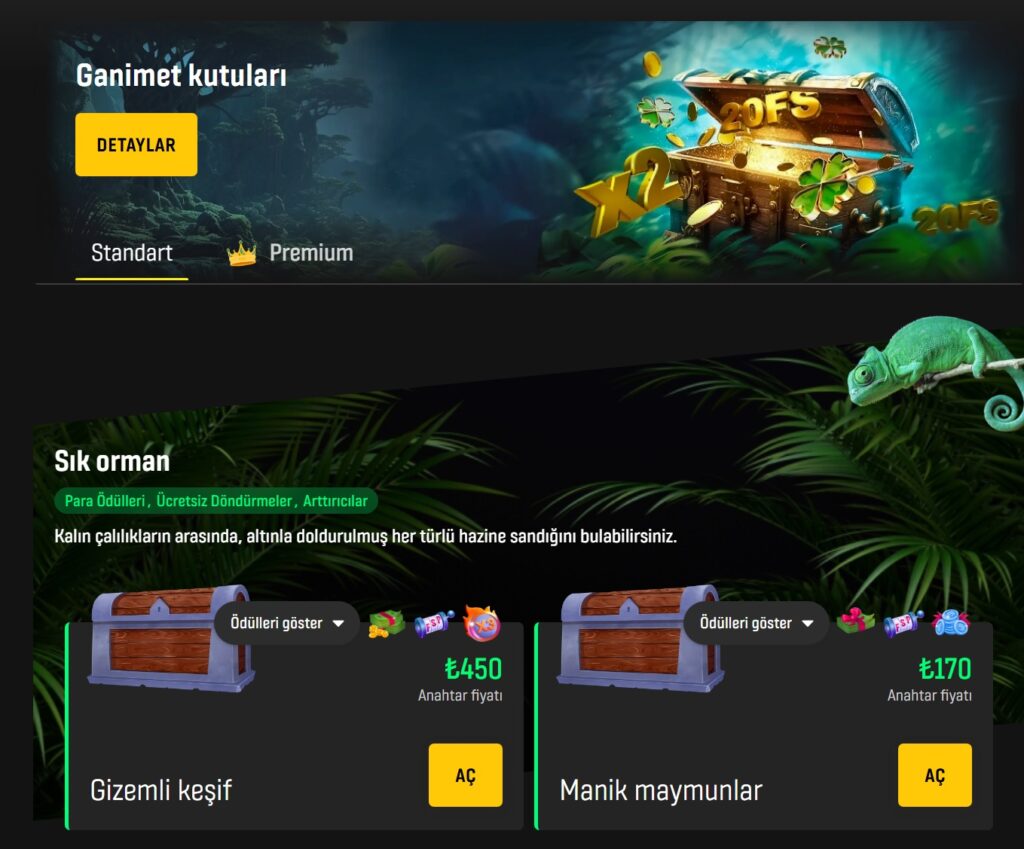This screenshot has height=849, width=1024.
Task: Open the DETAYLAR button
Action: click(136, 144)
